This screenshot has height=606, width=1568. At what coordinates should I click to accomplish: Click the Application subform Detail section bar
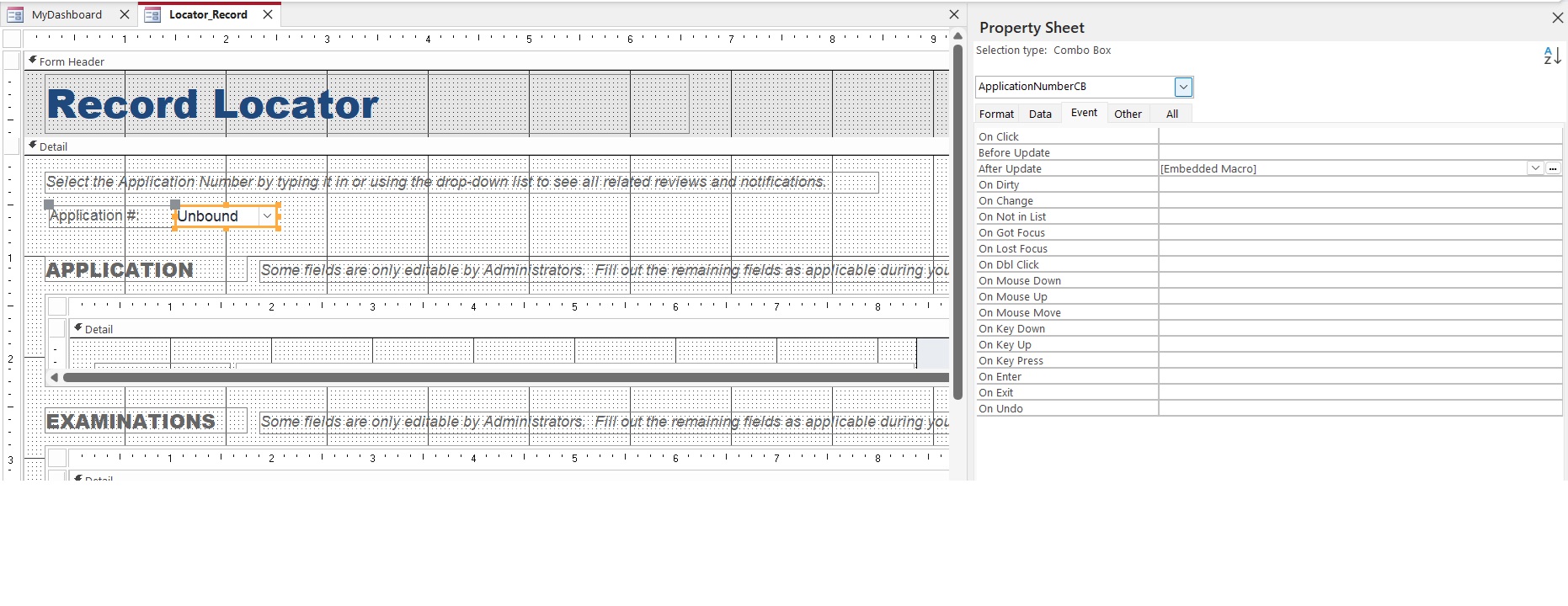point(509,329)
